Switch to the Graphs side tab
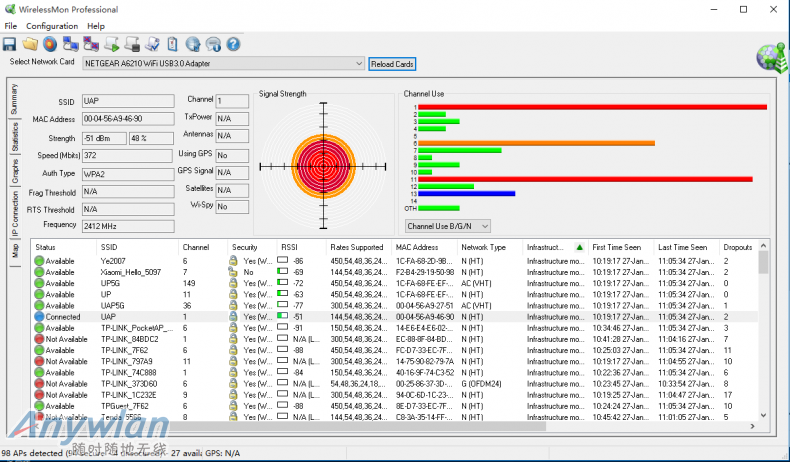The width and height of the screenshot is (790, 462). (15, 171)
